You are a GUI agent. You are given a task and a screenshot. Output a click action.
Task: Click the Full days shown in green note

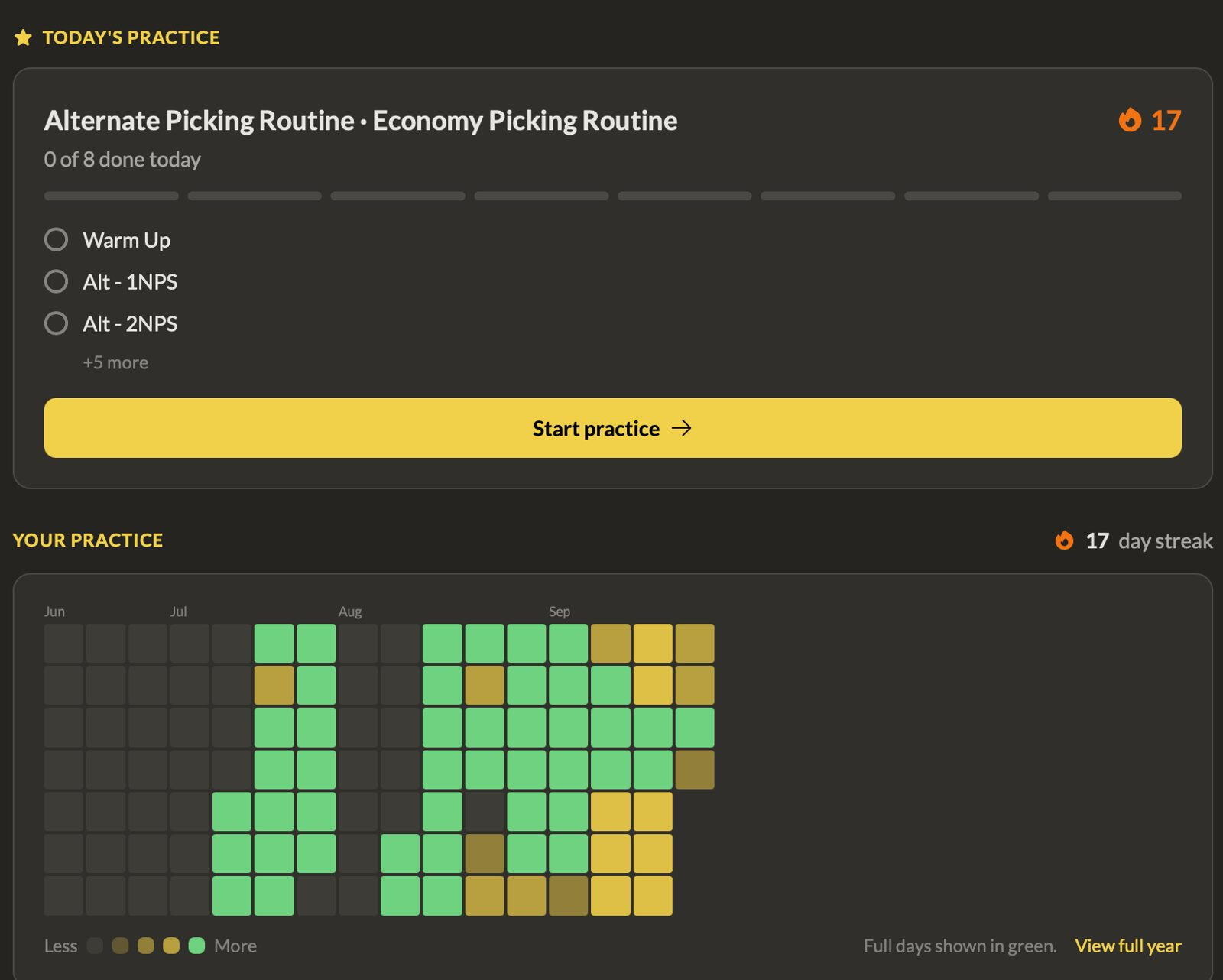[x=960, y=946]
